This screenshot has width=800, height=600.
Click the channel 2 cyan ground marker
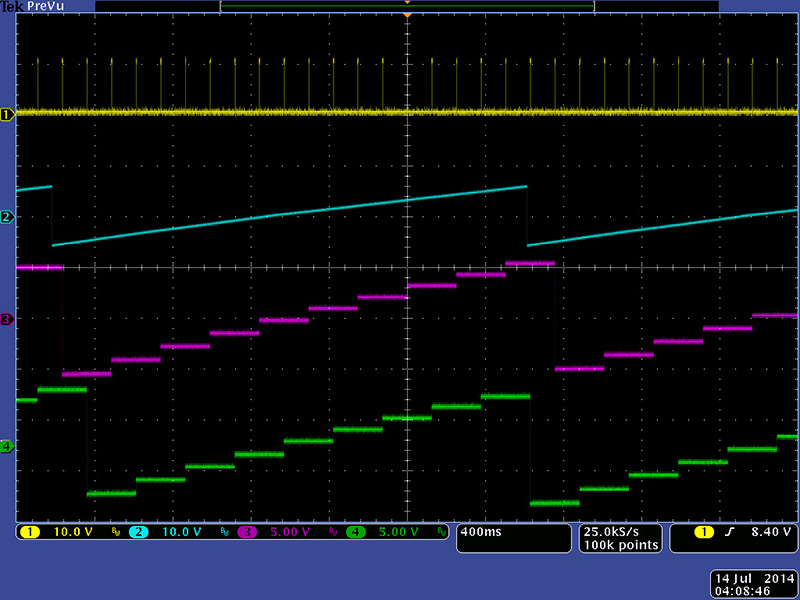coord(7,217)
